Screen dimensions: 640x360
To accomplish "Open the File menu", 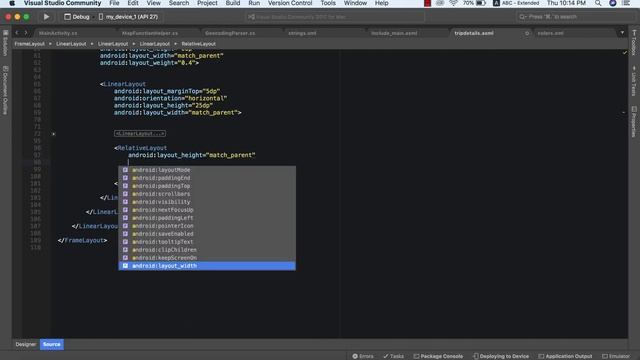I will pyautogui.click(x=114, y=3).
